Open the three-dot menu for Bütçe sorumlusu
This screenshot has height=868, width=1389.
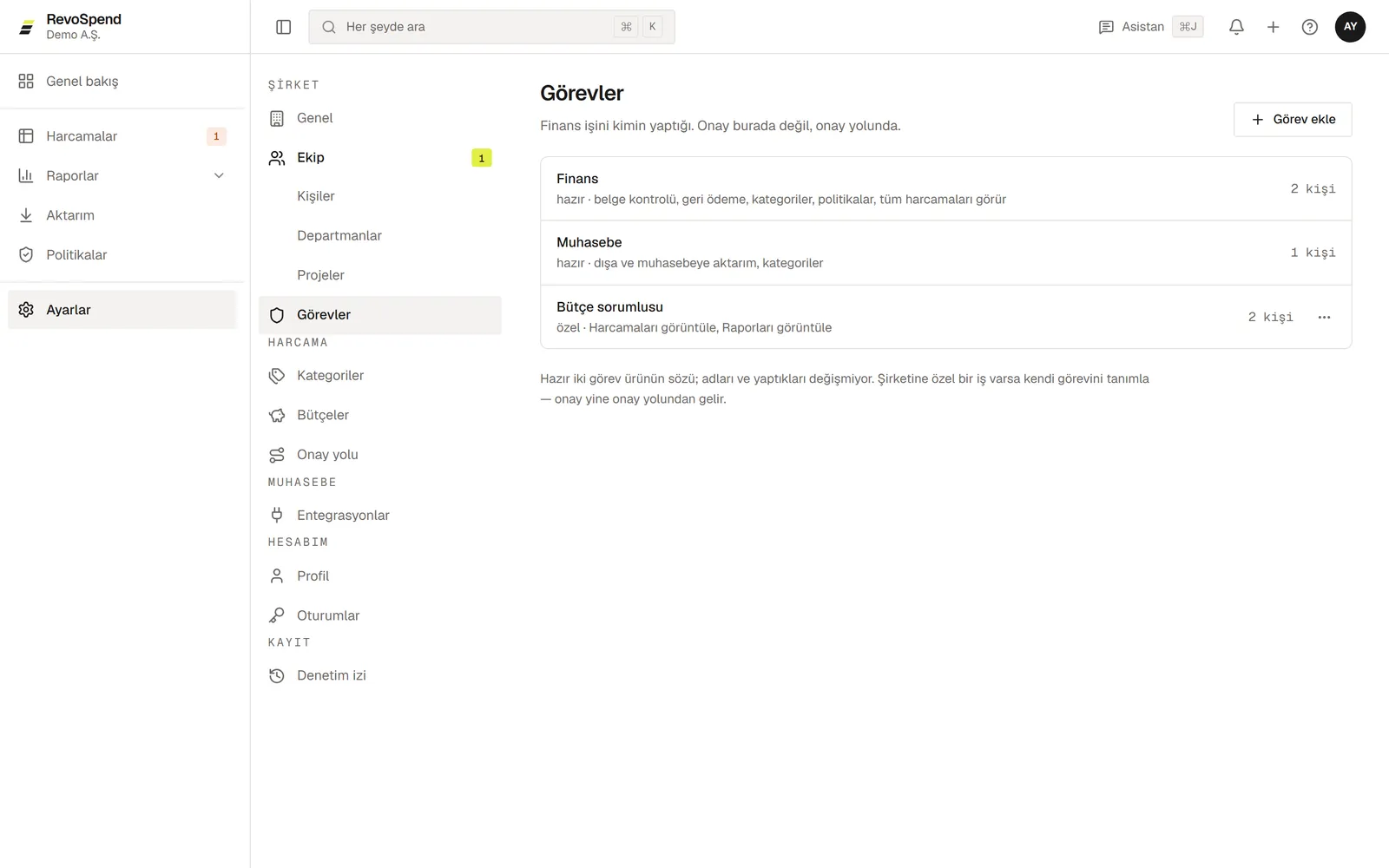(1324, 317)
